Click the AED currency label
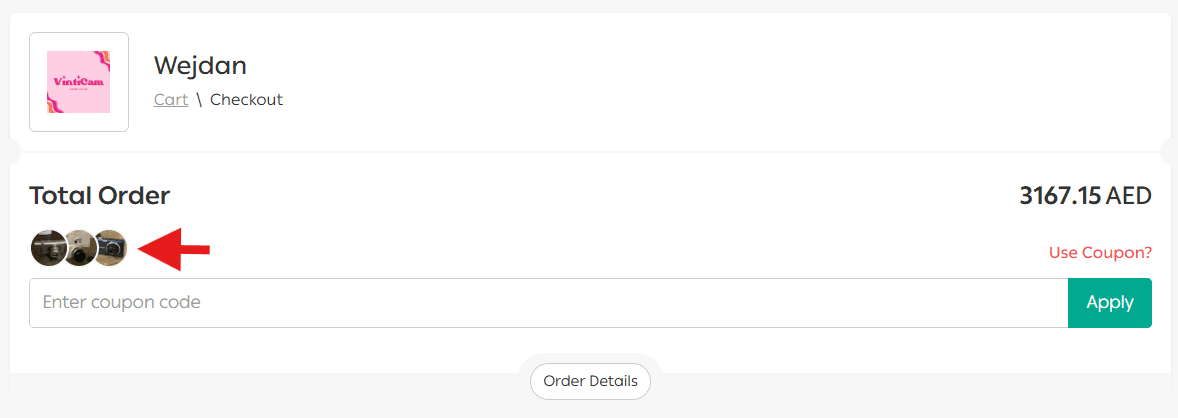Viewport: 1178px width, 418px height. (1129, 196)
